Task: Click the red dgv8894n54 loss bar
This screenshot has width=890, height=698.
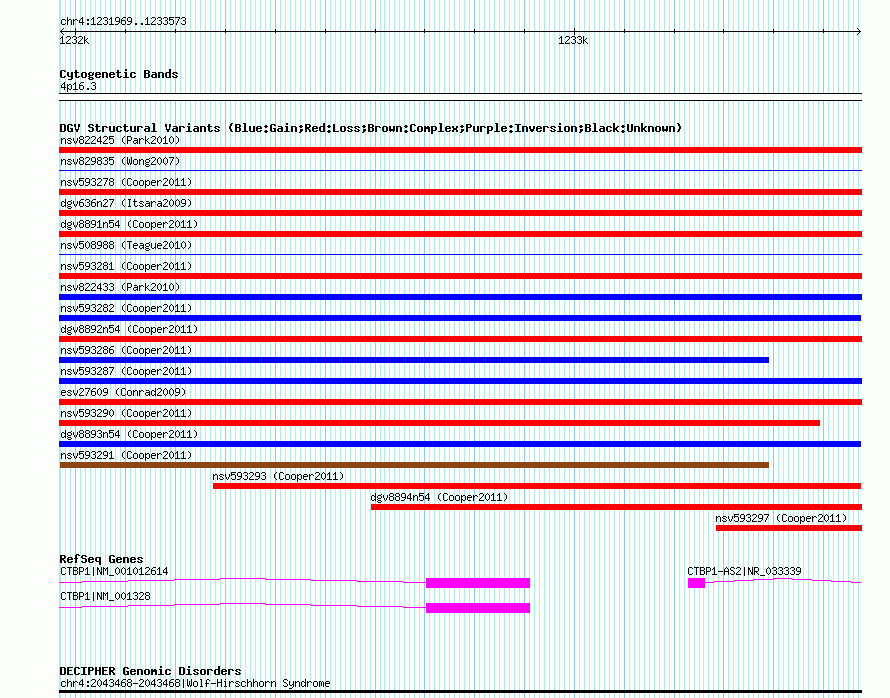Action: click(x=616, y=507)
